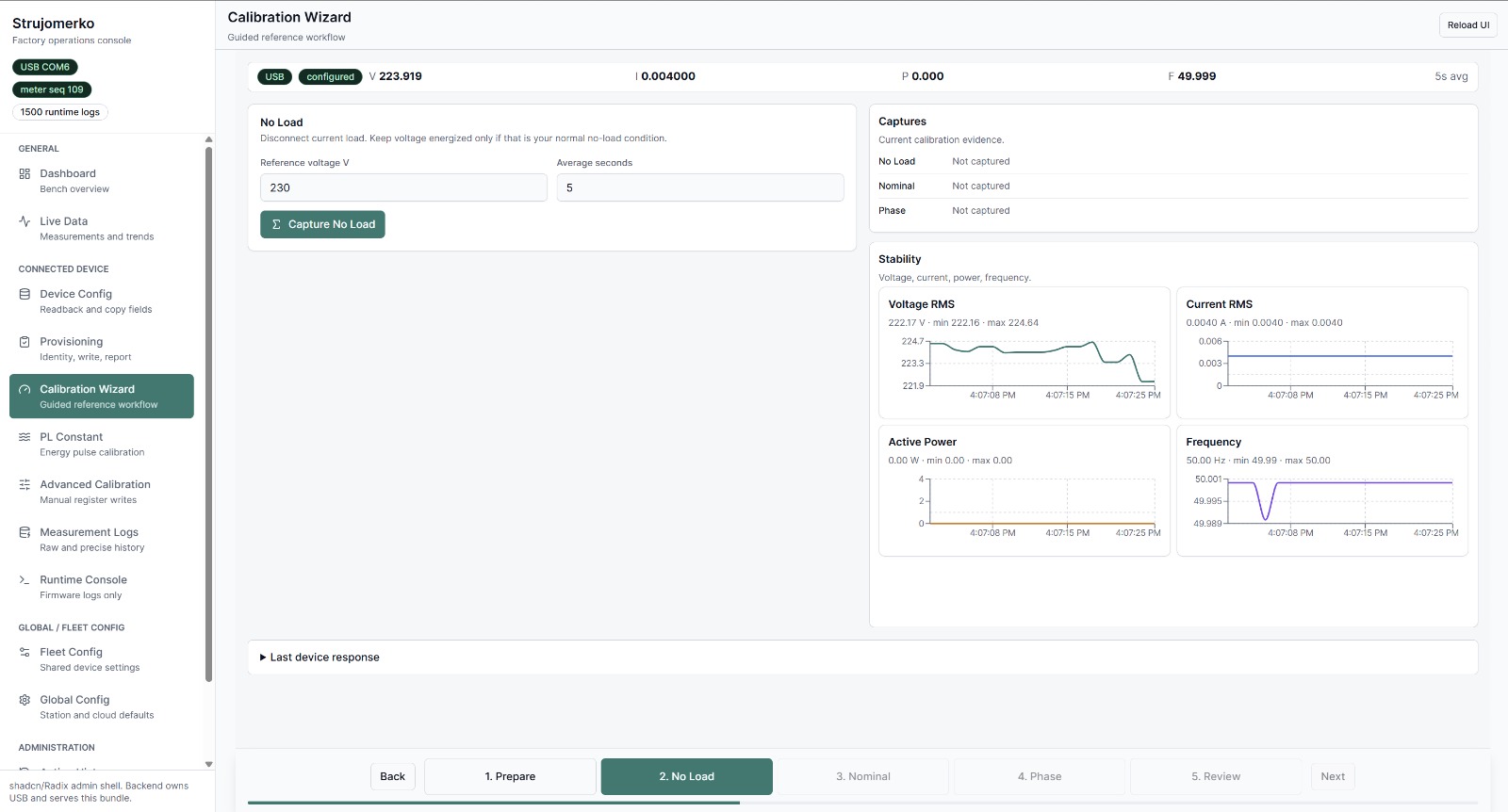Click the 1500 runtime logs badge
Screen dimensions: 1508x812
(x=60, y=112)
